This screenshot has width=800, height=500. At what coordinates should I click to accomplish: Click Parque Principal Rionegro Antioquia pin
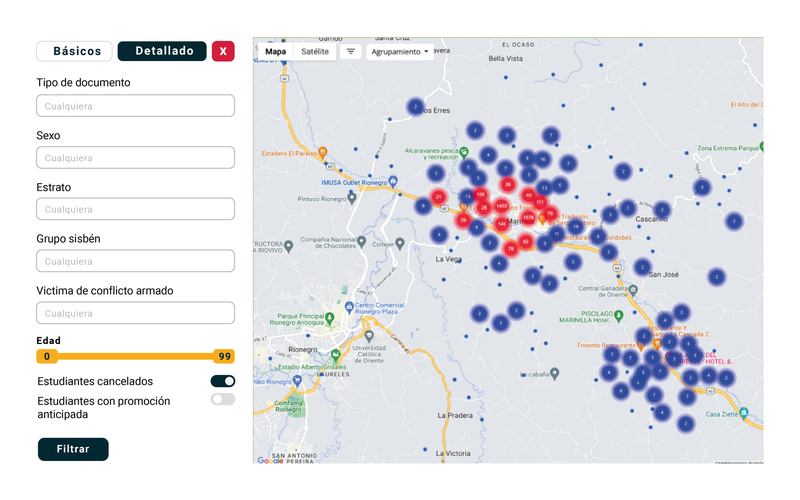[330, 318]
